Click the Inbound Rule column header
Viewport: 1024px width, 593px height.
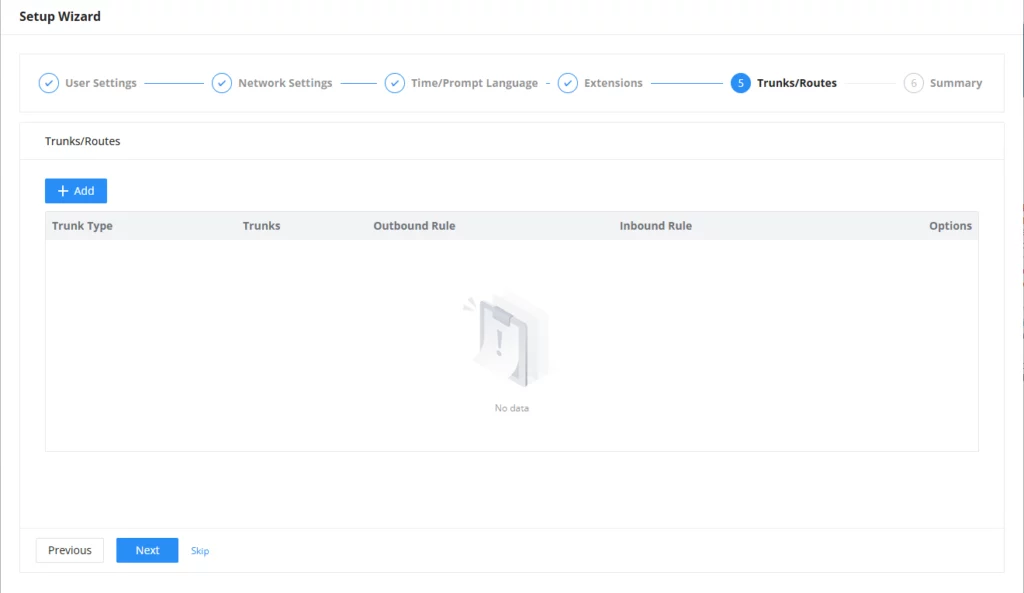coord(656,225)
